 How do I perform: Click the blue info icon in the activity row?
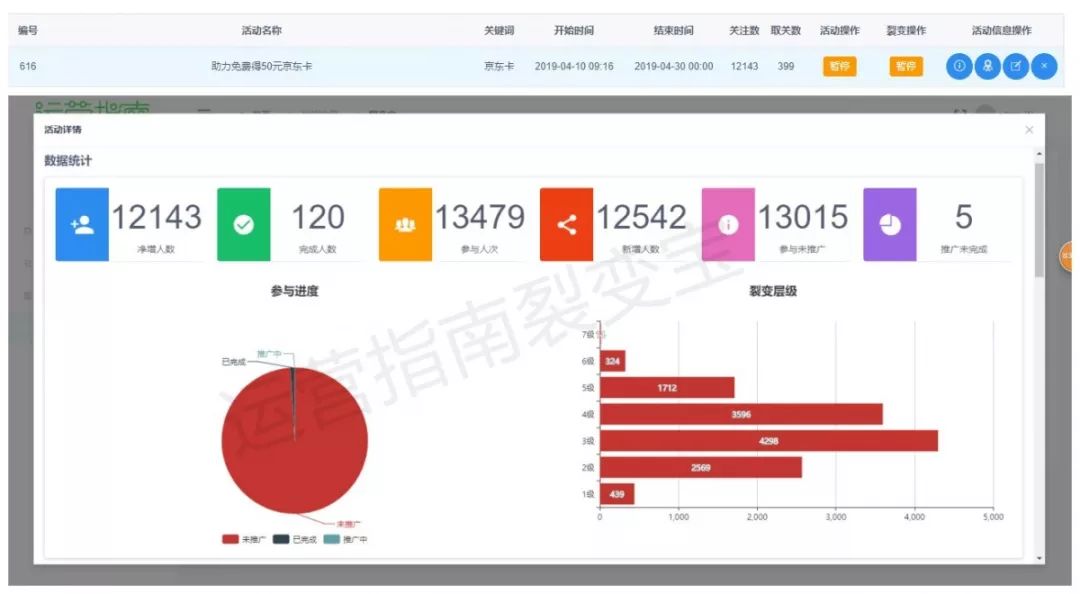click(959, 66)
